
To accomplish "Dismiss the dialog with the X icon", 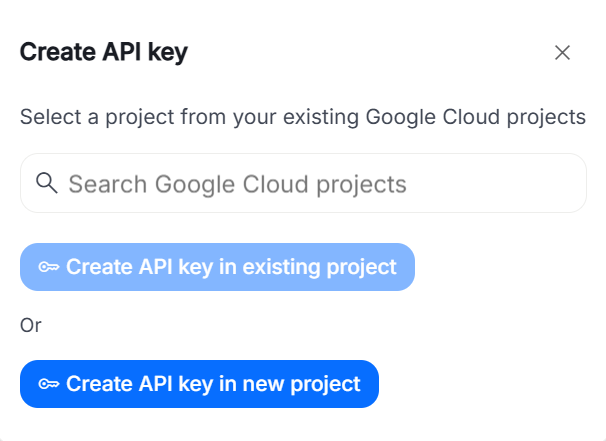I will (562, 53).
